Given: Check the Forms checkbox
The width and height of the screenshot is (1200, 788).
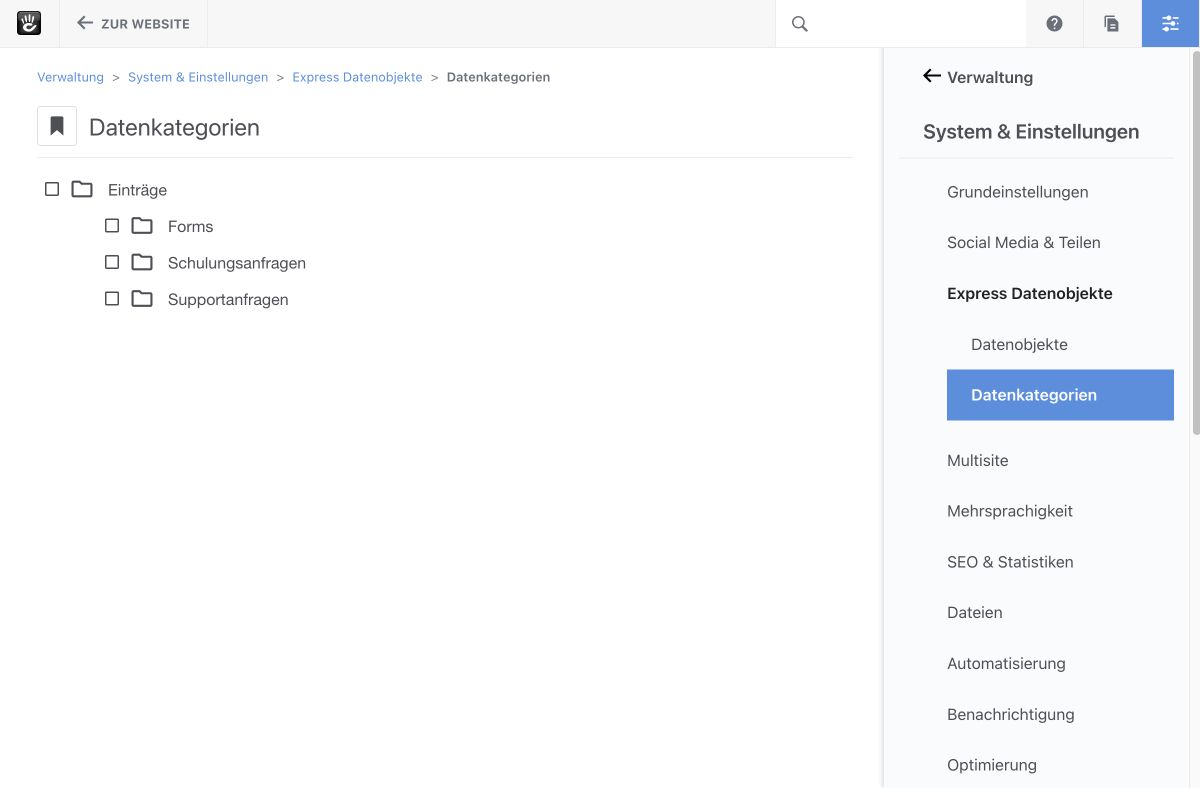Looking at the screenshot, I should point(112,226).
